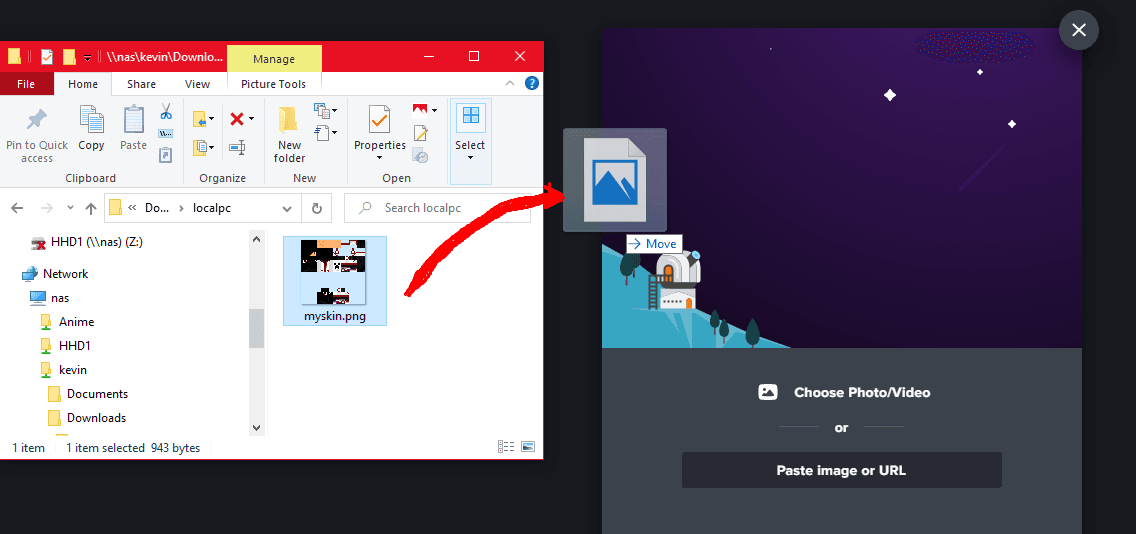Click the Cut scissors icon

(x=166, y=111)
